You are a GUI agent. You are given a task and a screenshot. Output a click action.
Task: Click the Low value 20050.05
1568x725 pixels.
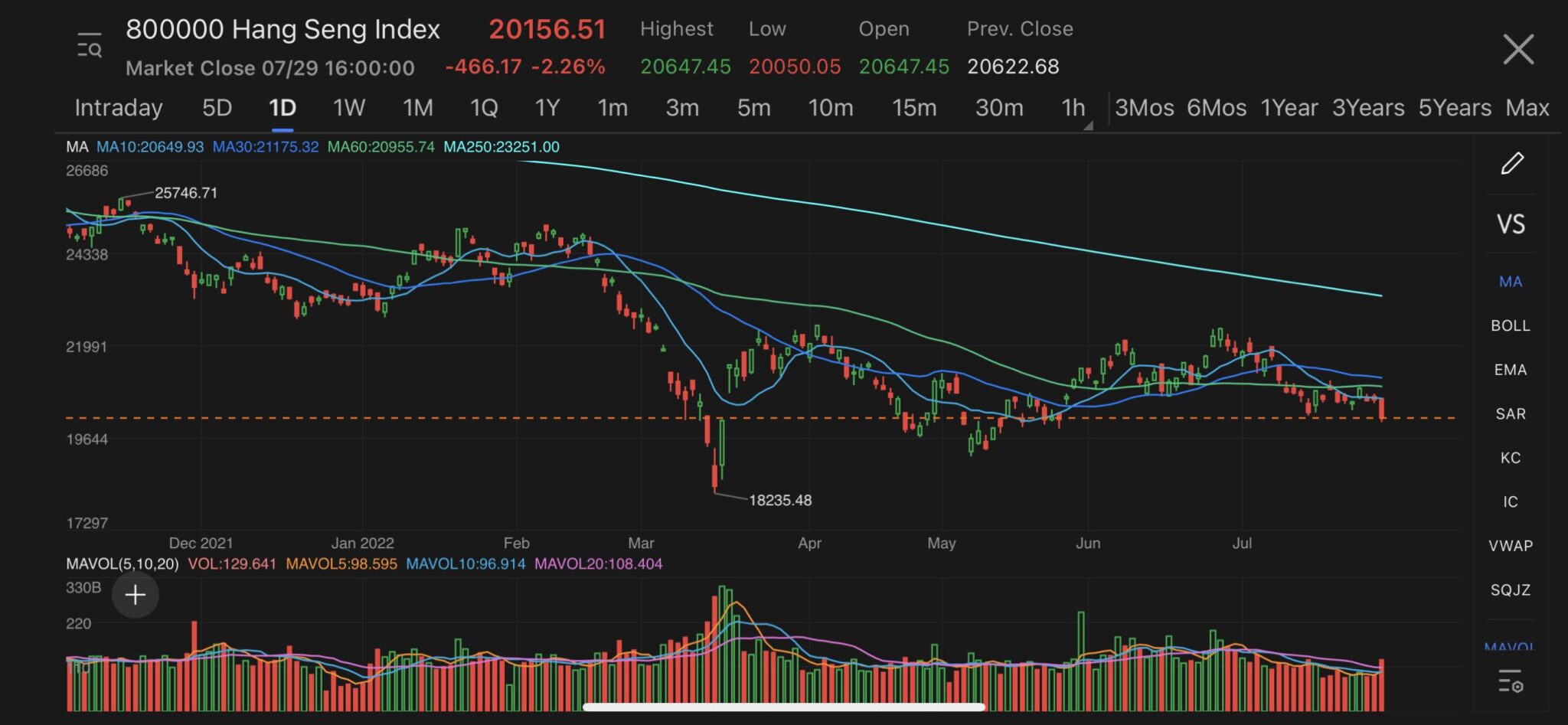795,67
